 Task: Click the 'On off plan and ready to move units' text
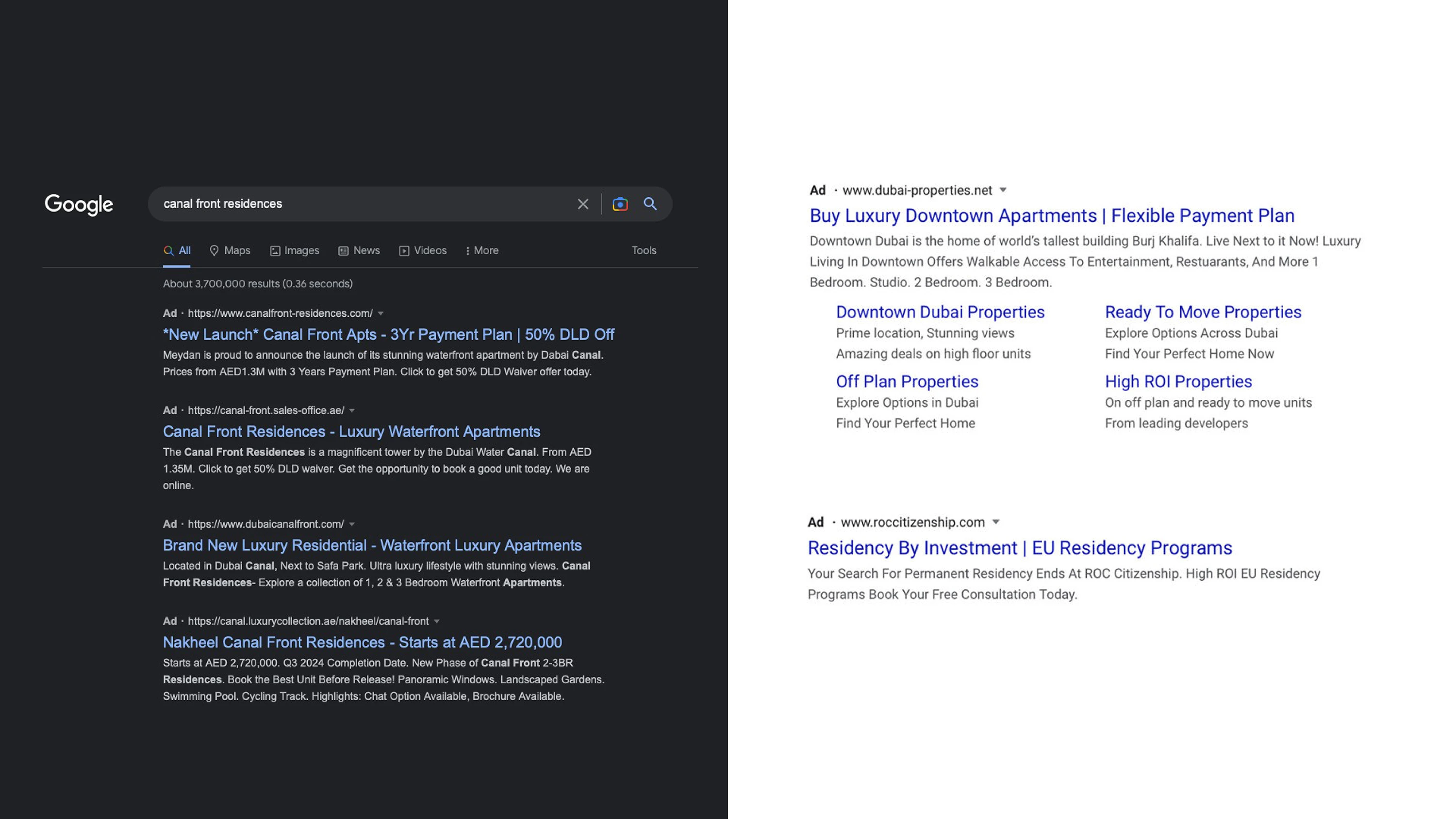(1208, 403)
